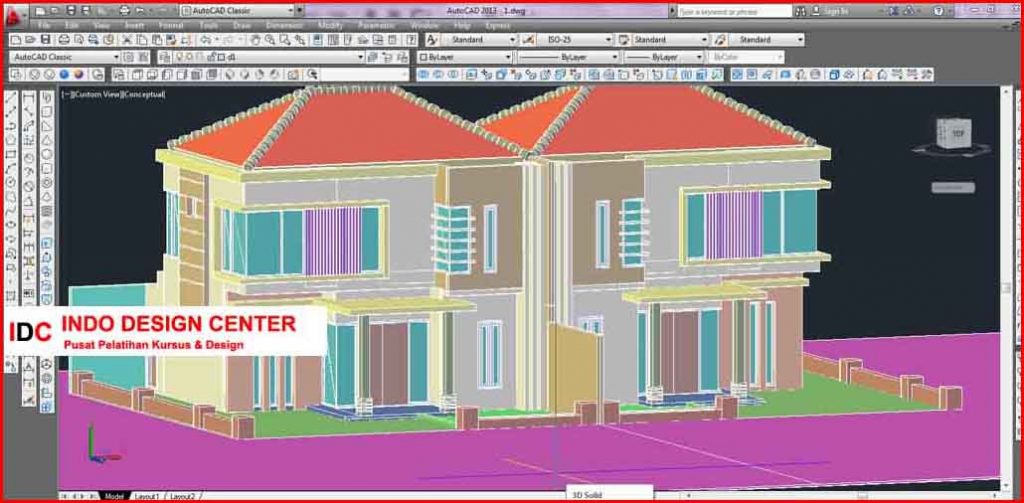Select the Box tool in Modeling toolbar
Image resolution: width=1024 pixels, height=503 pixels.
point(47,112)
